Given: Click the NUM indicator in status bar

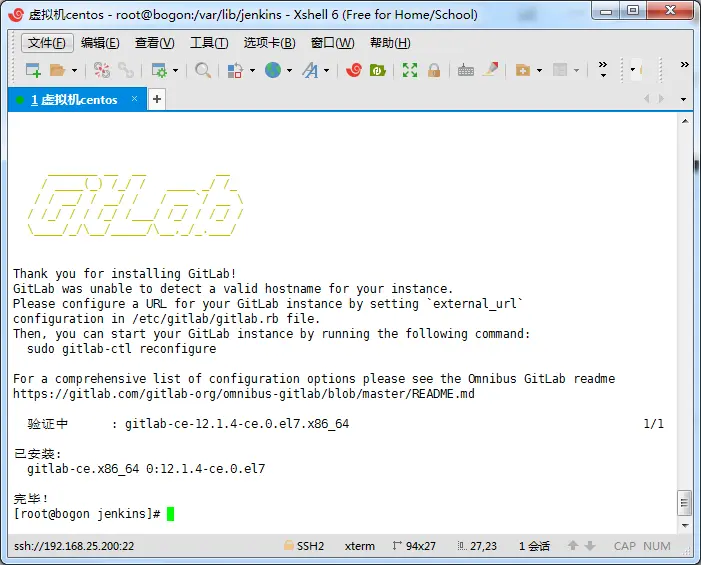Looking at the screenshot, I should [657, 546].
